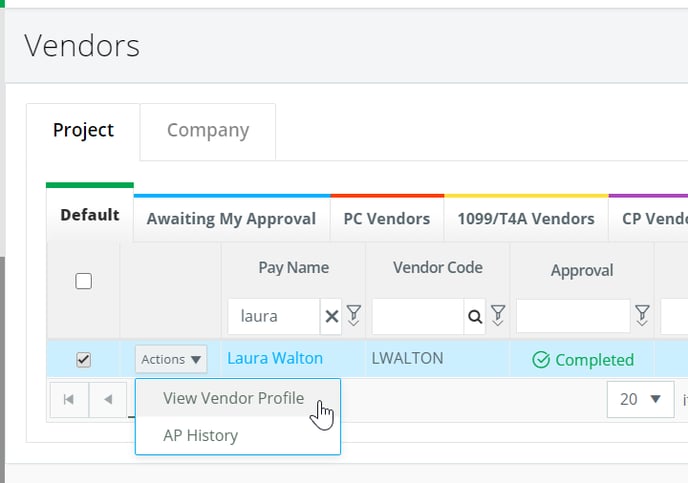Click into the Pay Name filter field
This screenshot has height=483, width=688.
click(274, 316)
